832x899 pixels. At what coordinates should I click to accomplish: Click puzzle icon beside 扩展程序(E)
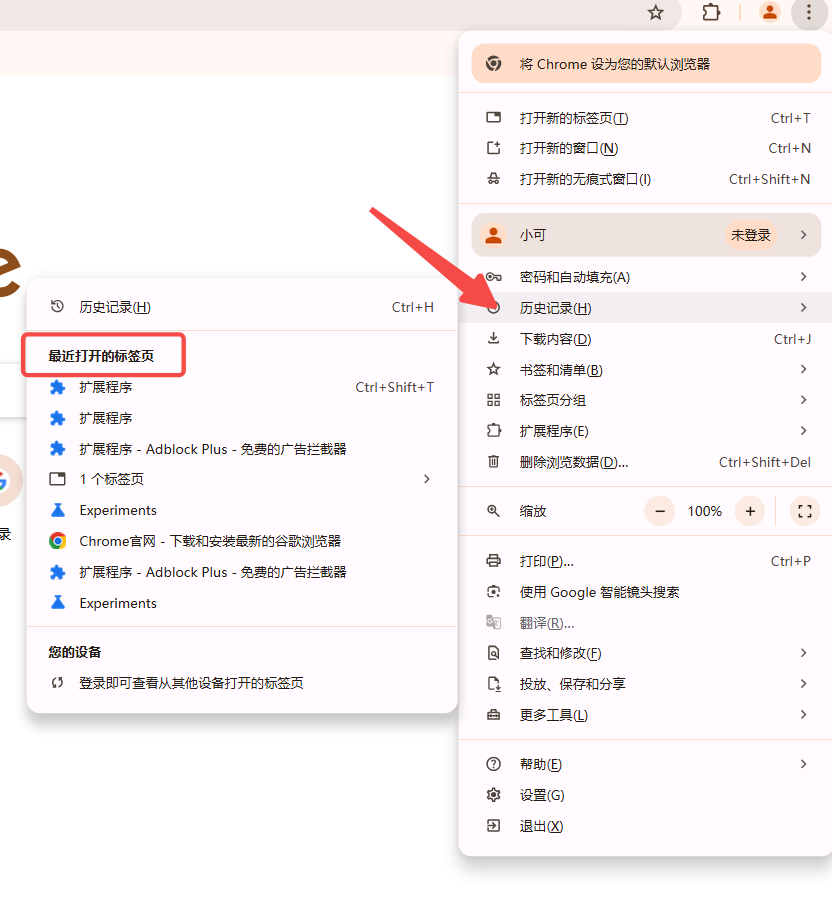coord(493,431)
